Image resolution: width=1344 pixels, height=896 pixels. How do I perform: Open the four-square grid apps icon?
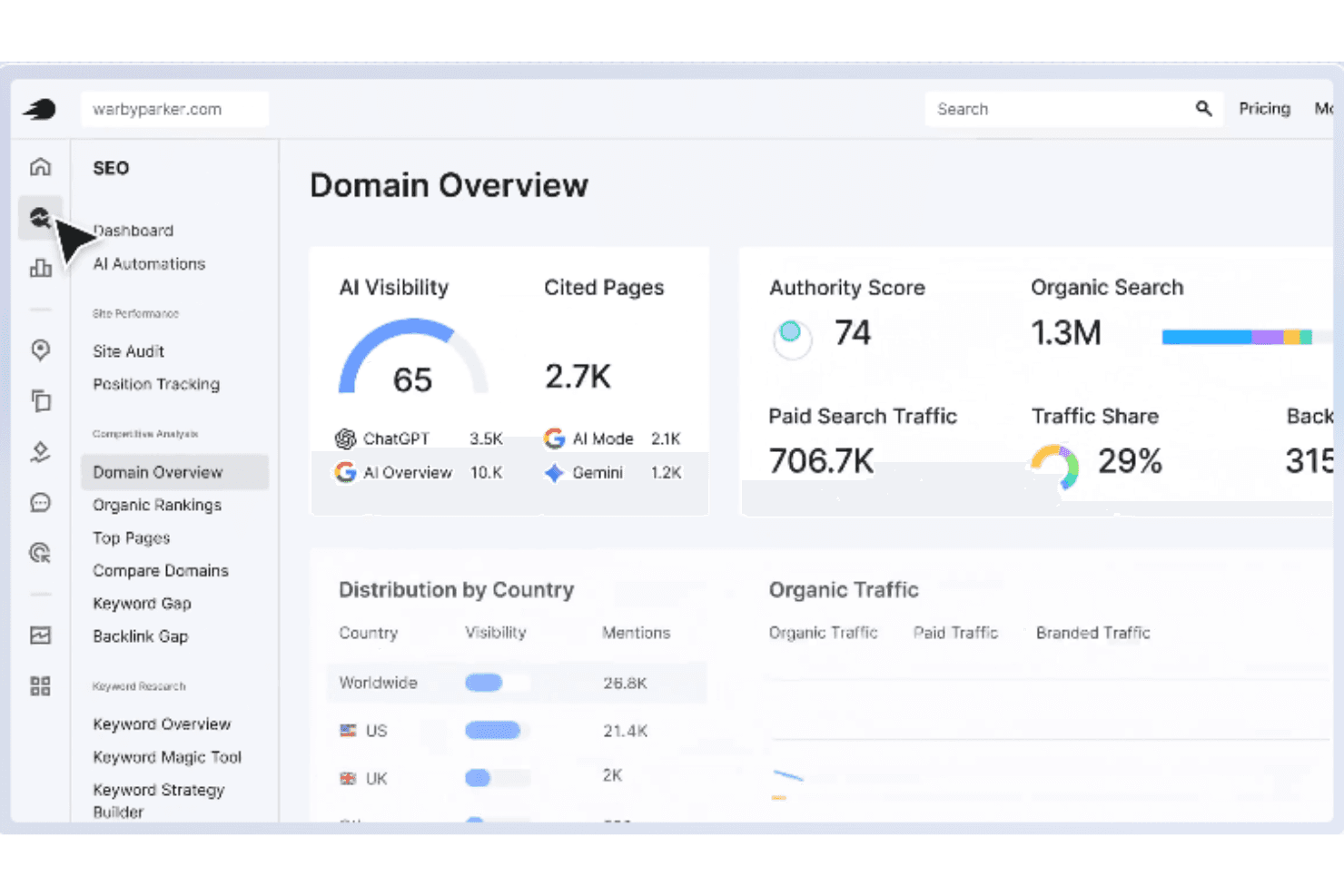[40, 686]
